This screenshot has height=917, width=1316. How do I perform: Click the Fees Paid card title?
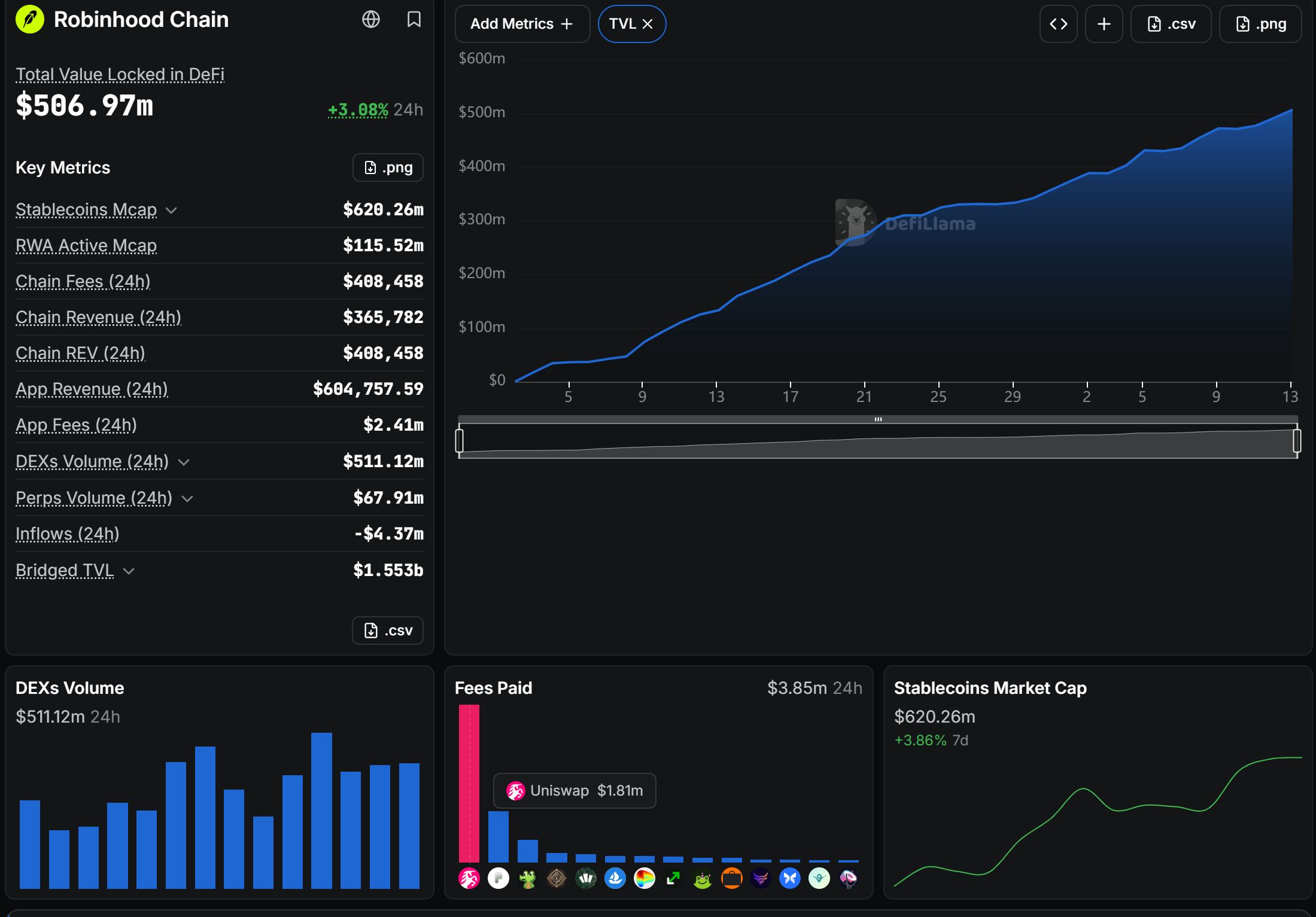[493, 688]
